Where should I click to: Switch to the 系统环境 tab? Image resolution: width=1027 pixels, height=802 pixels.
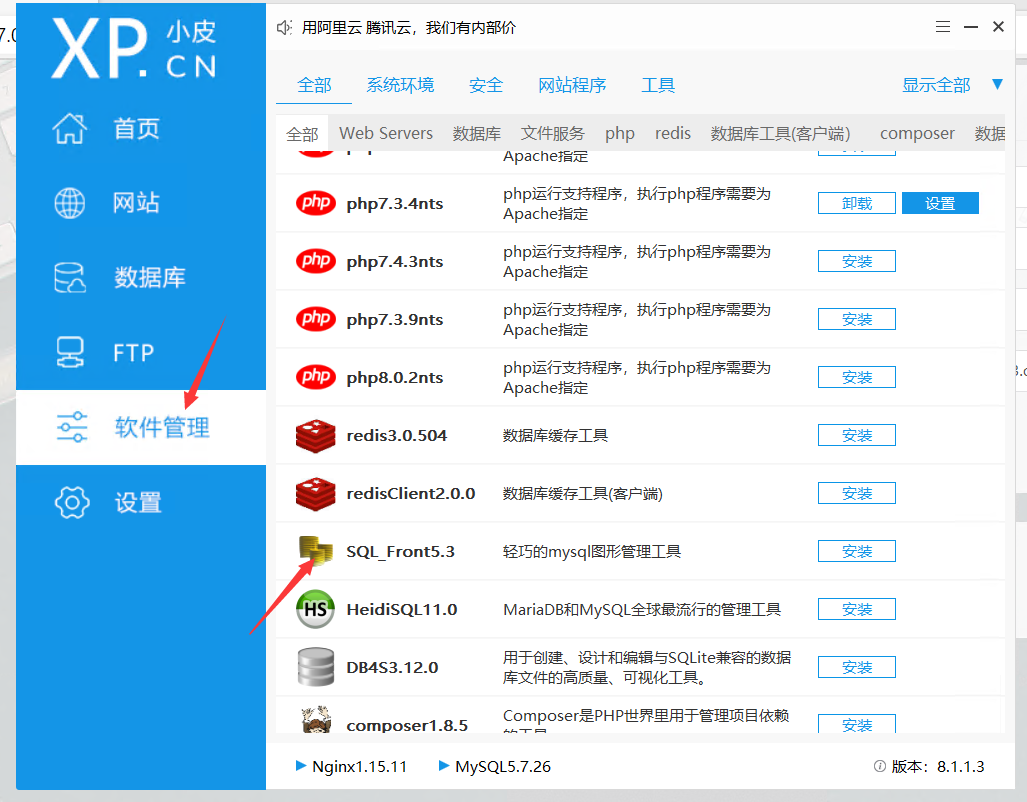coord(400,85)
